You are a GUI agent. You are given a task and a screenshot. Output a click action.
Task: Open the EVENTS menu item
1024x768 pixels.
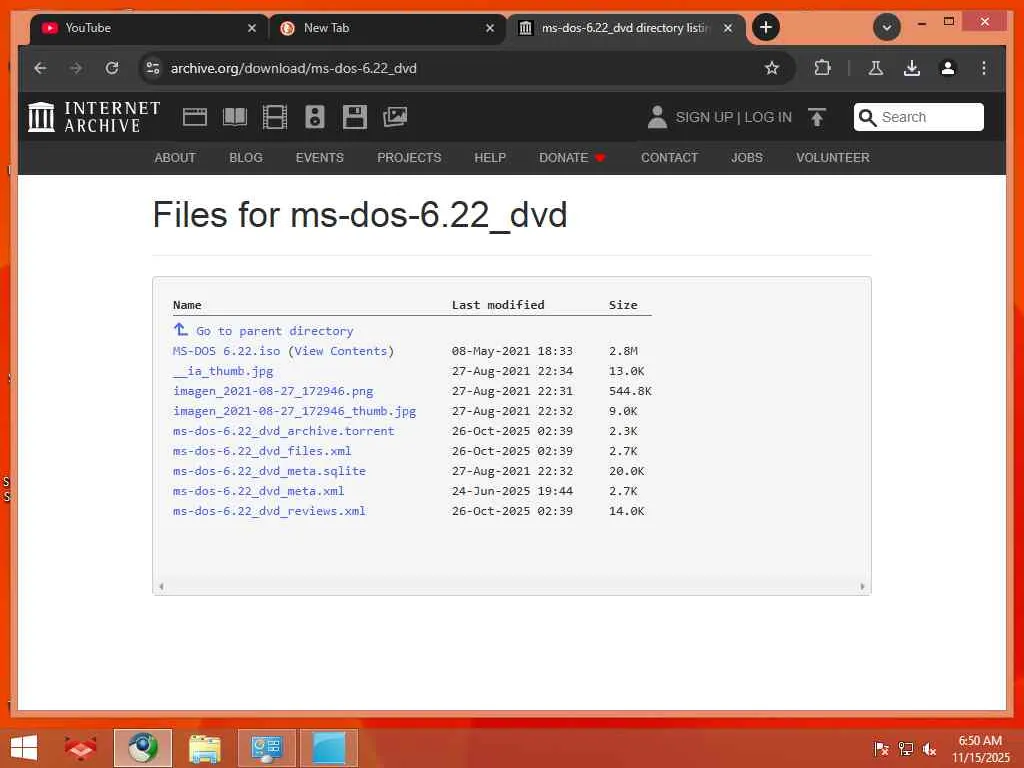coord(319,158)
